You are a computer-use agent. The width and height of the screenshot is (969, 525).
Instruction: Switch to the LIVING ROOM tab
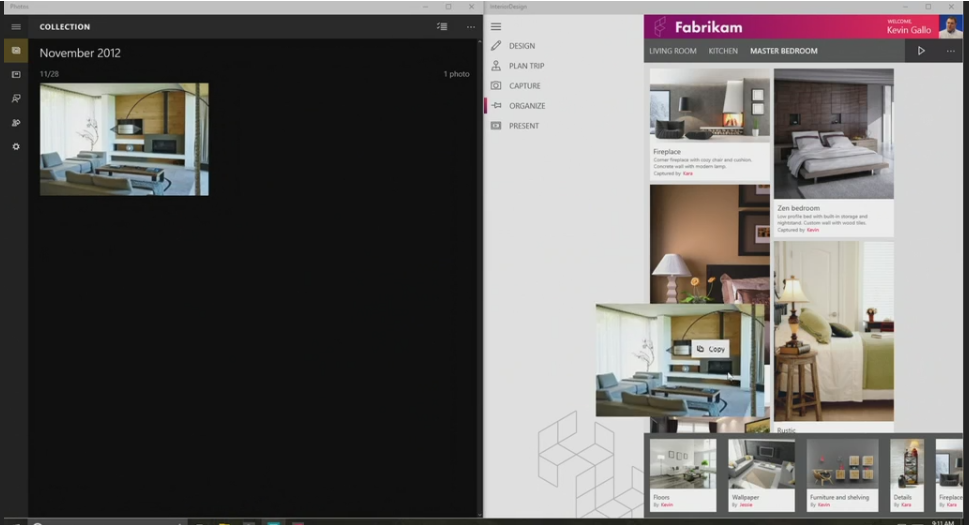coord(672,51)
